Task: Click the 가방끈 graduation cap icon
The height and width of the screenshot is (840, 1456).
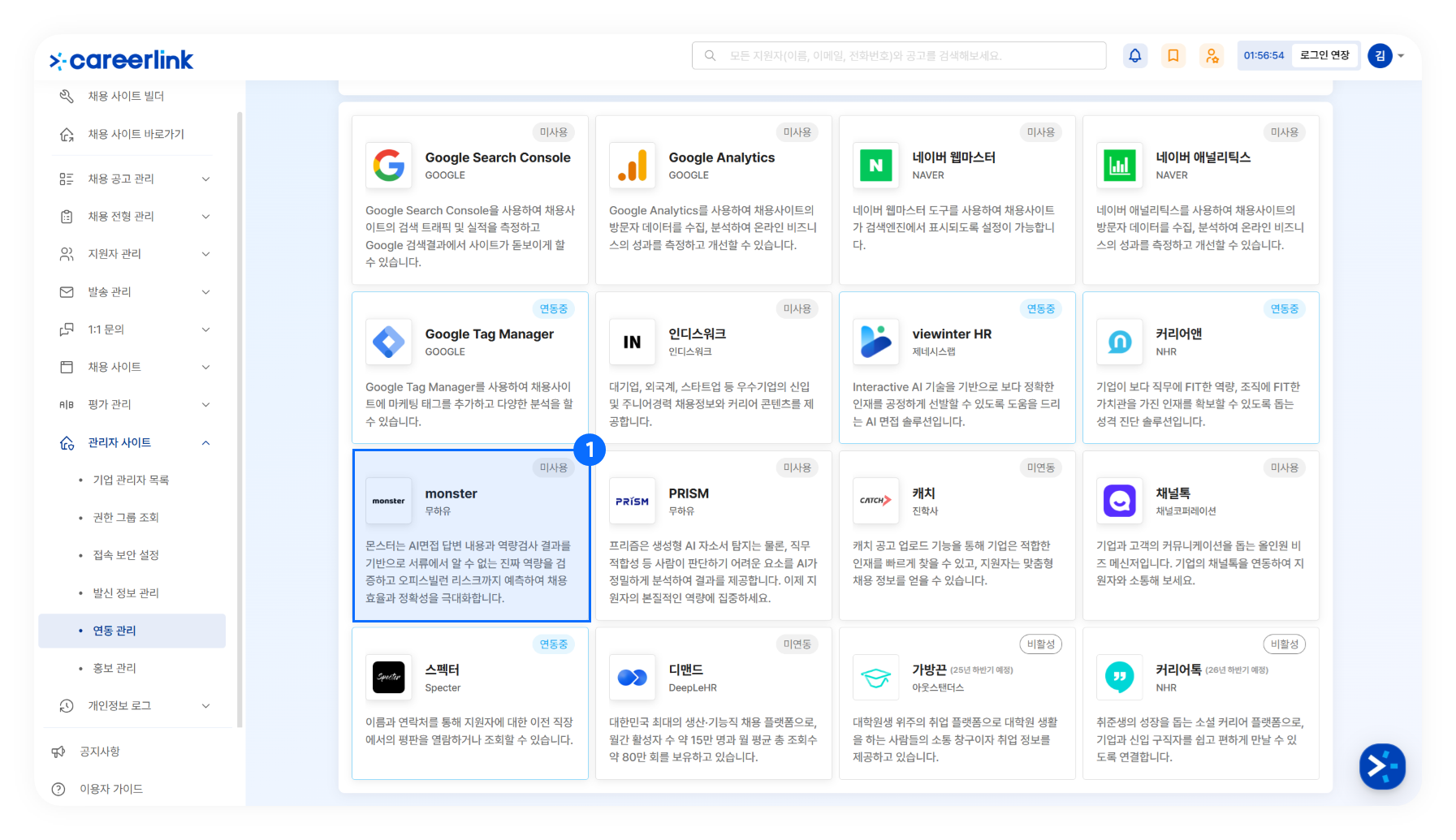Action: pos(876,677)
